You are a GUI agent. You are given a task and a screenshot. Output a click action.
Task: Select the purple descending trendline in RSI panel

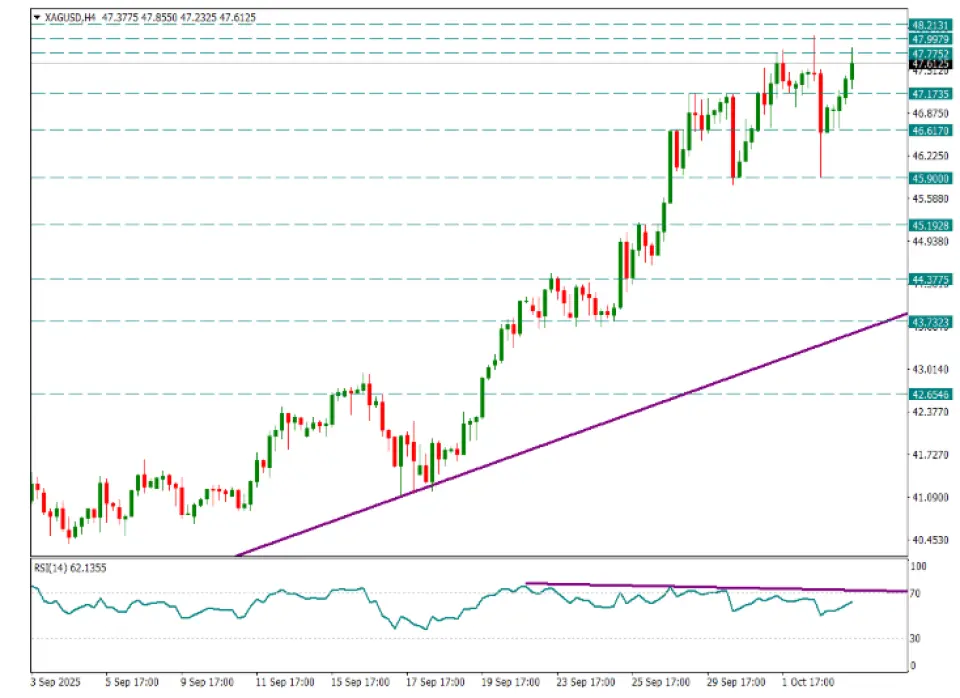point(700,588)
